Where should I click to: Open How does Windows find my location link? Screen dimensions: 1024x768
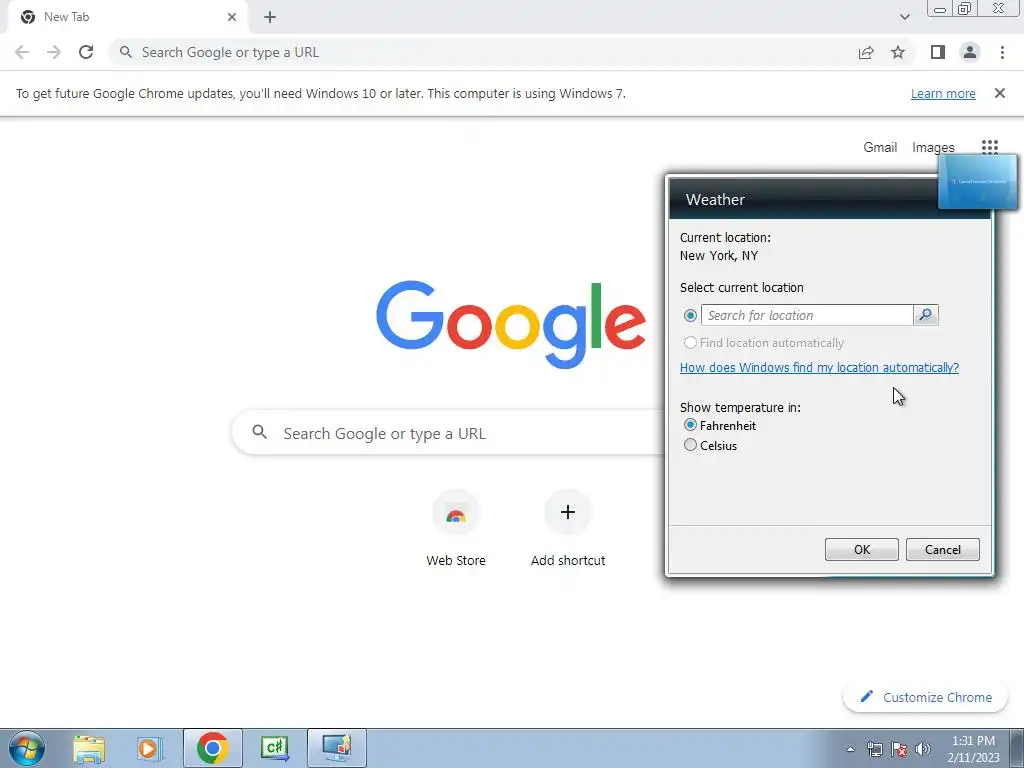point(820,368)
